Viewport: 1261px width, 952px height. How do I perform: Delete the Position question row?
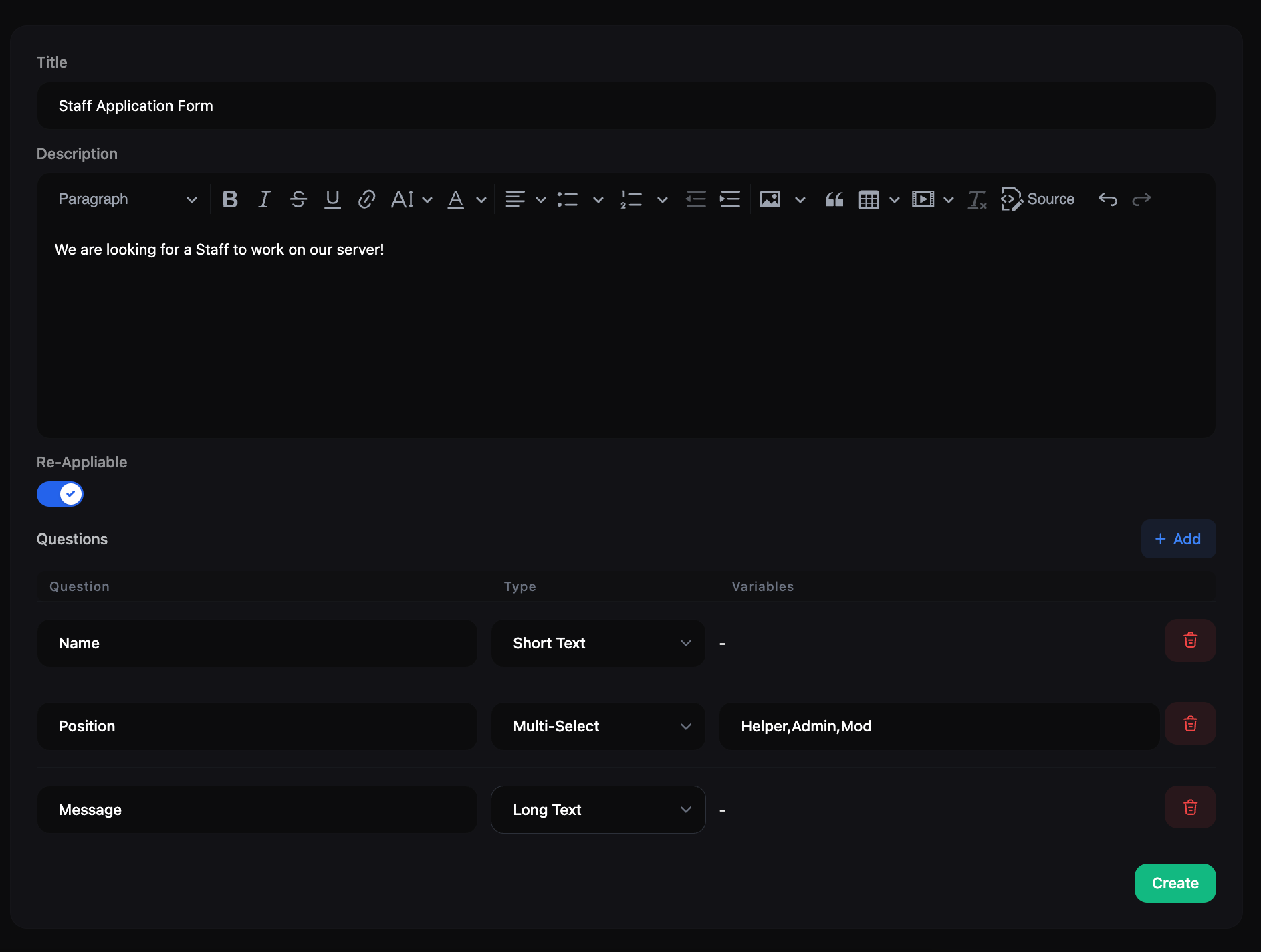click(x=1190, y=724)
